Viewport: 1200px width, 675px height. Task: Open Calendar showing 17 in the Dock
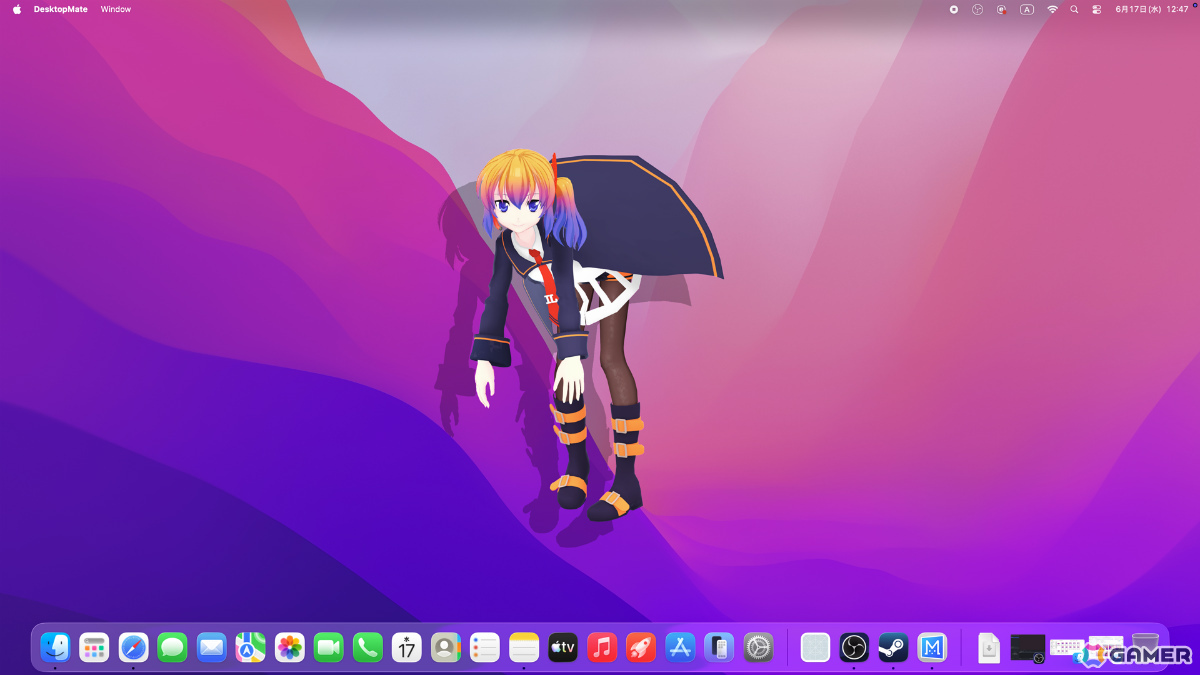point(406,648)
